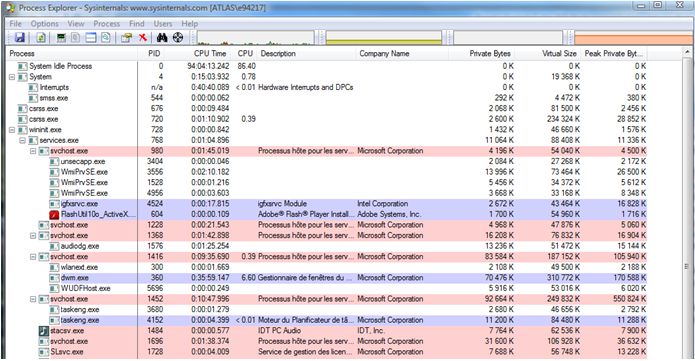Click the CPU usage history mini graph

(255, 38)
